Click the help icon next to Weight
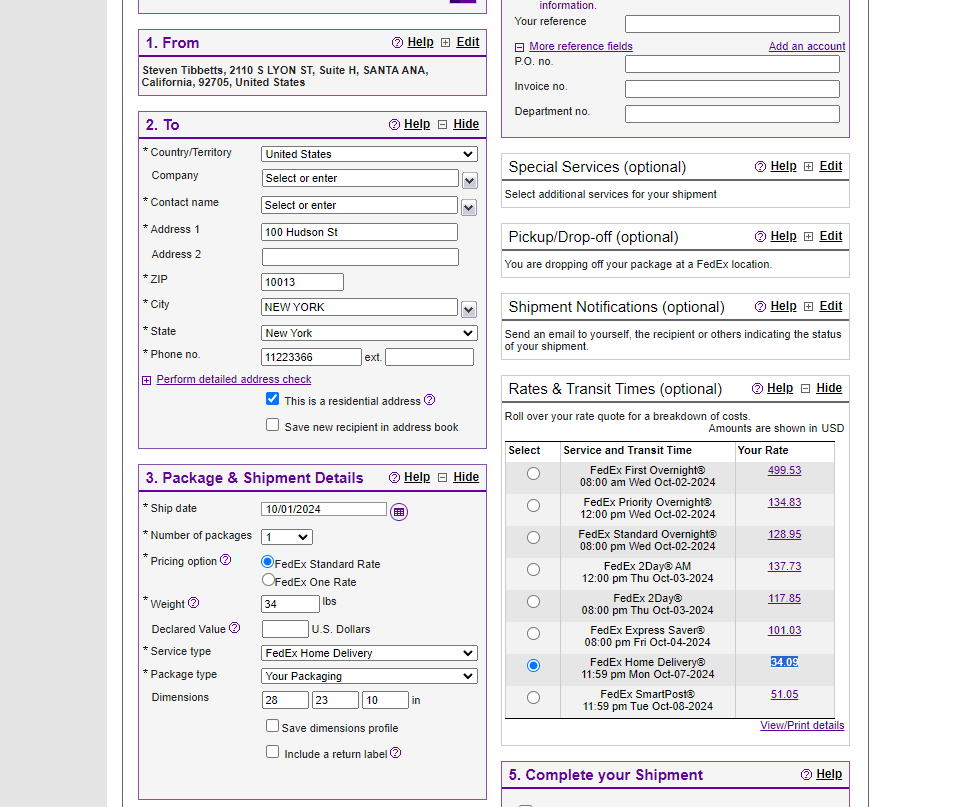 pyautogui.click(x=193, y=603)
